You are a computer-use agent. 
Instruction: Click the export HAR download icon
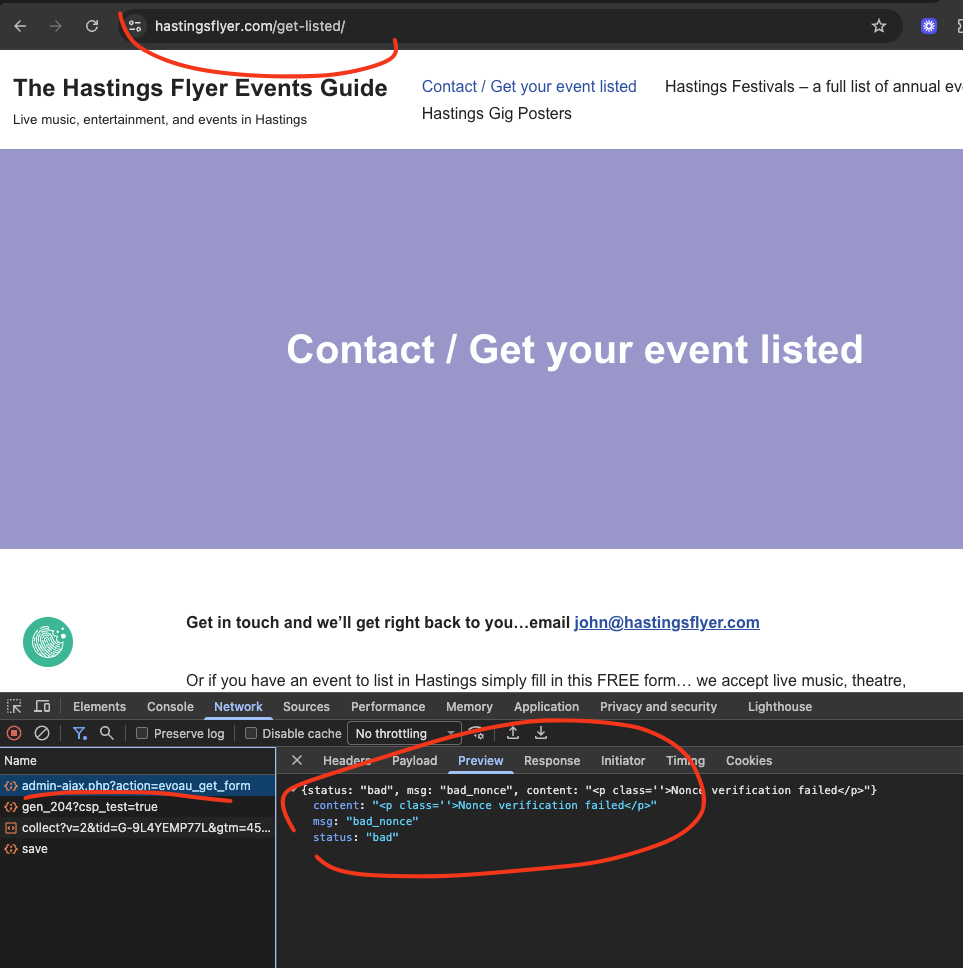(541, 733)
